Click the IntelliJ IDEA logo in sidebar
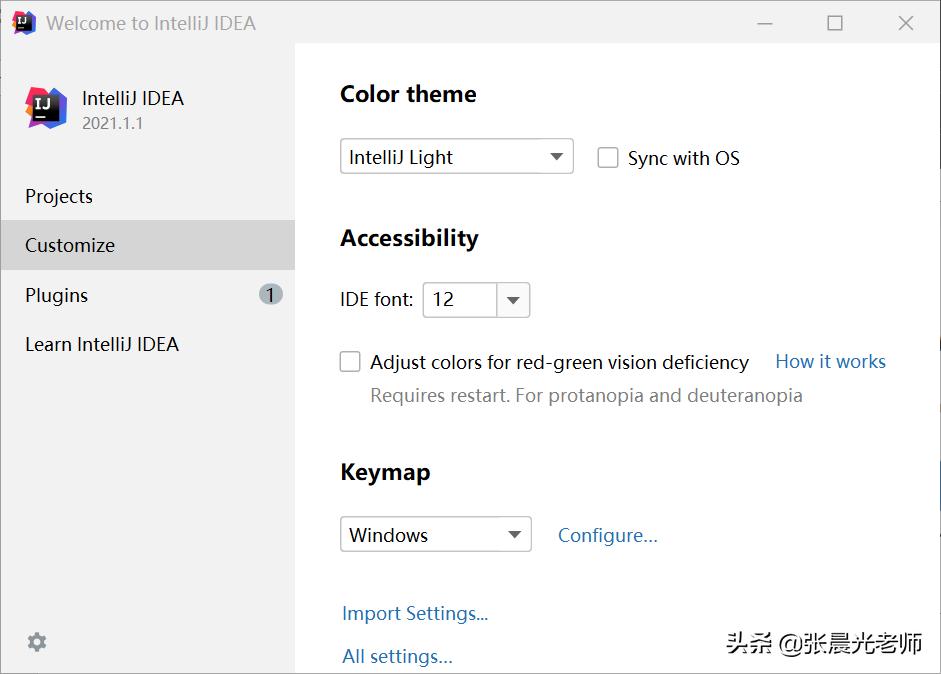941x674 pixels. click(x=46, y=108)
